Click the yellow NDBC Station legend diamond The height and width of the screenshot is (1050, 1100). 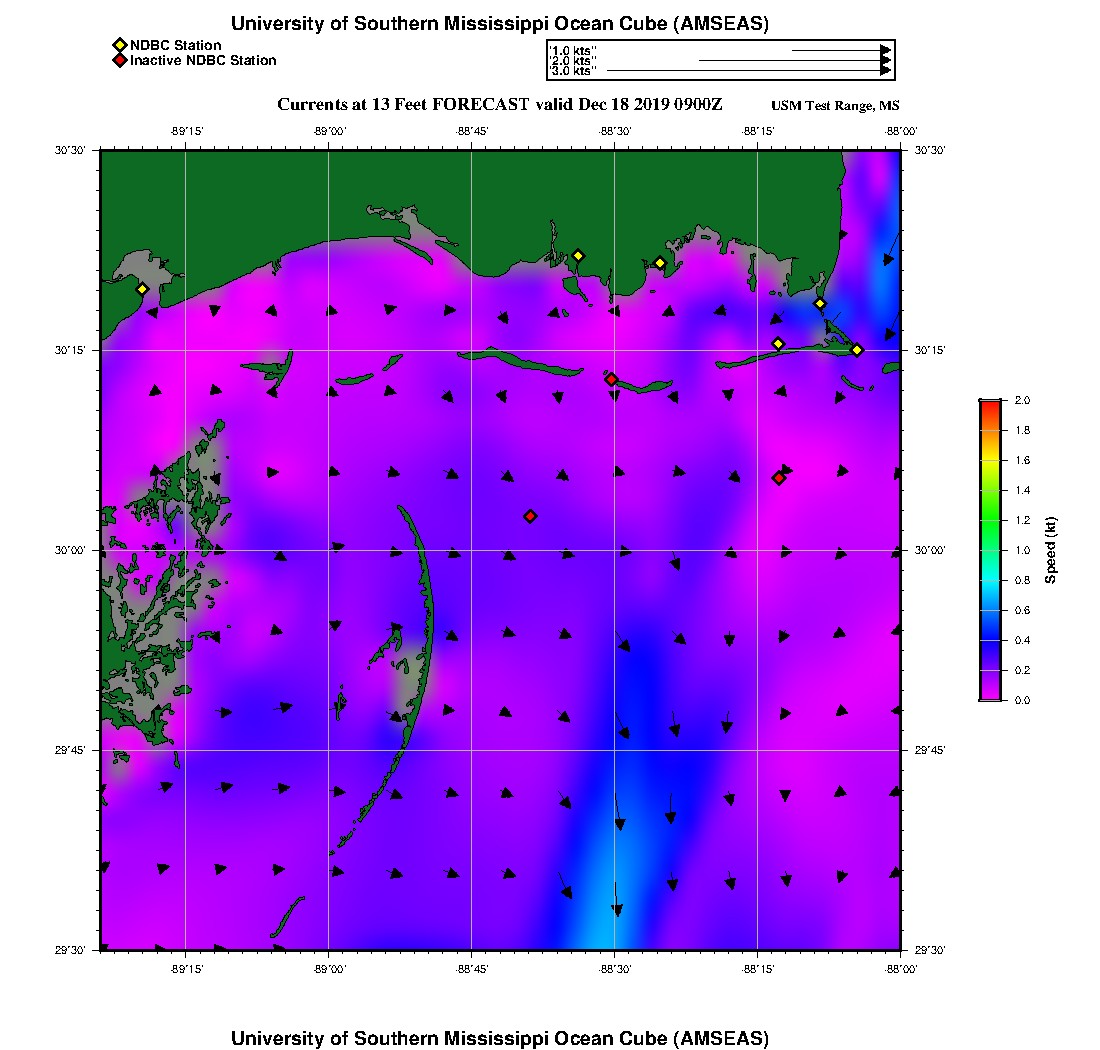point(119,45)
